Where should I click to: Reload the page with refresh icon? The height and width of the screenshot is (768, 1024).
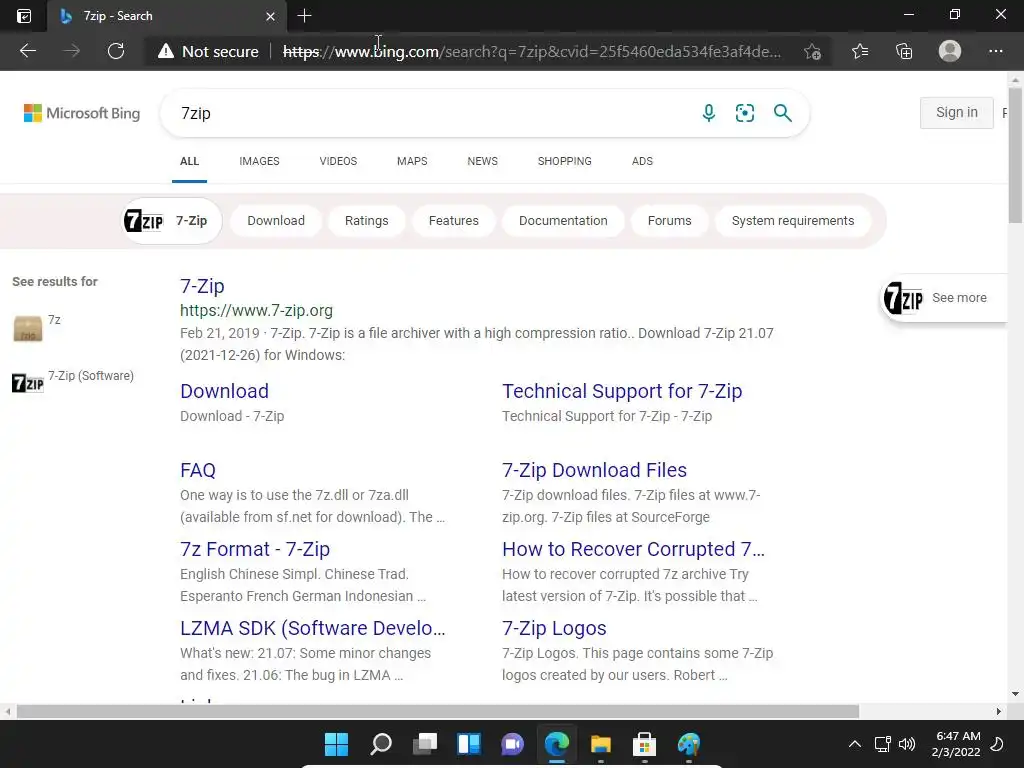116,51
